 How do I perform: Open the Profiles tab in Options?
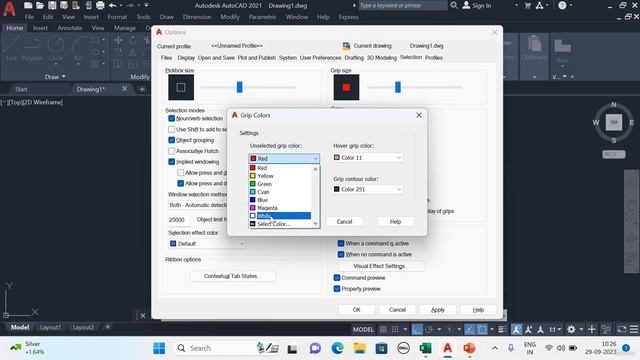click(434, 58)
